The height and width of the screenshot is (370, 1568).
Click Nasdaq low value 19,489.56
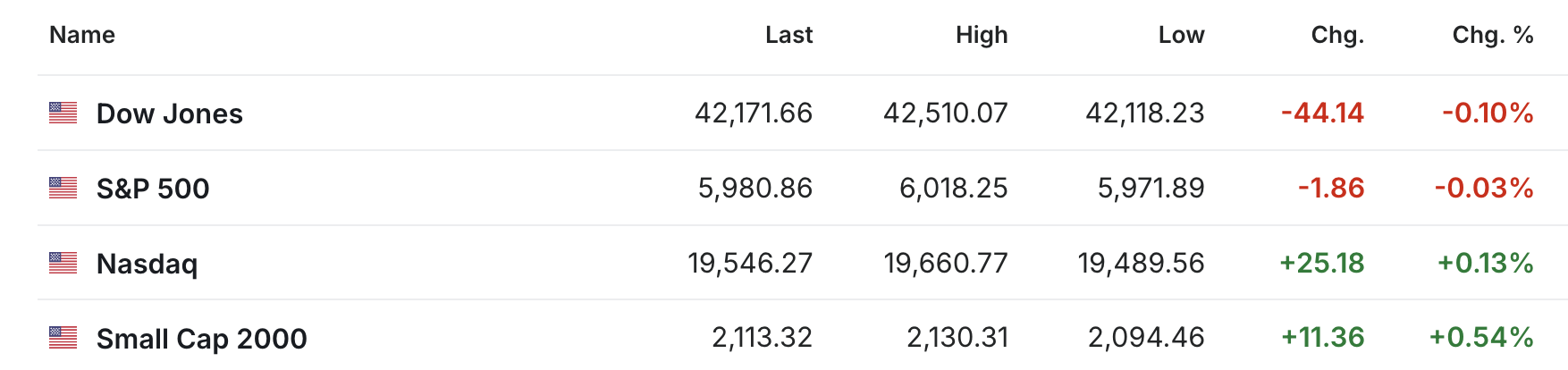pos(1141,264)
